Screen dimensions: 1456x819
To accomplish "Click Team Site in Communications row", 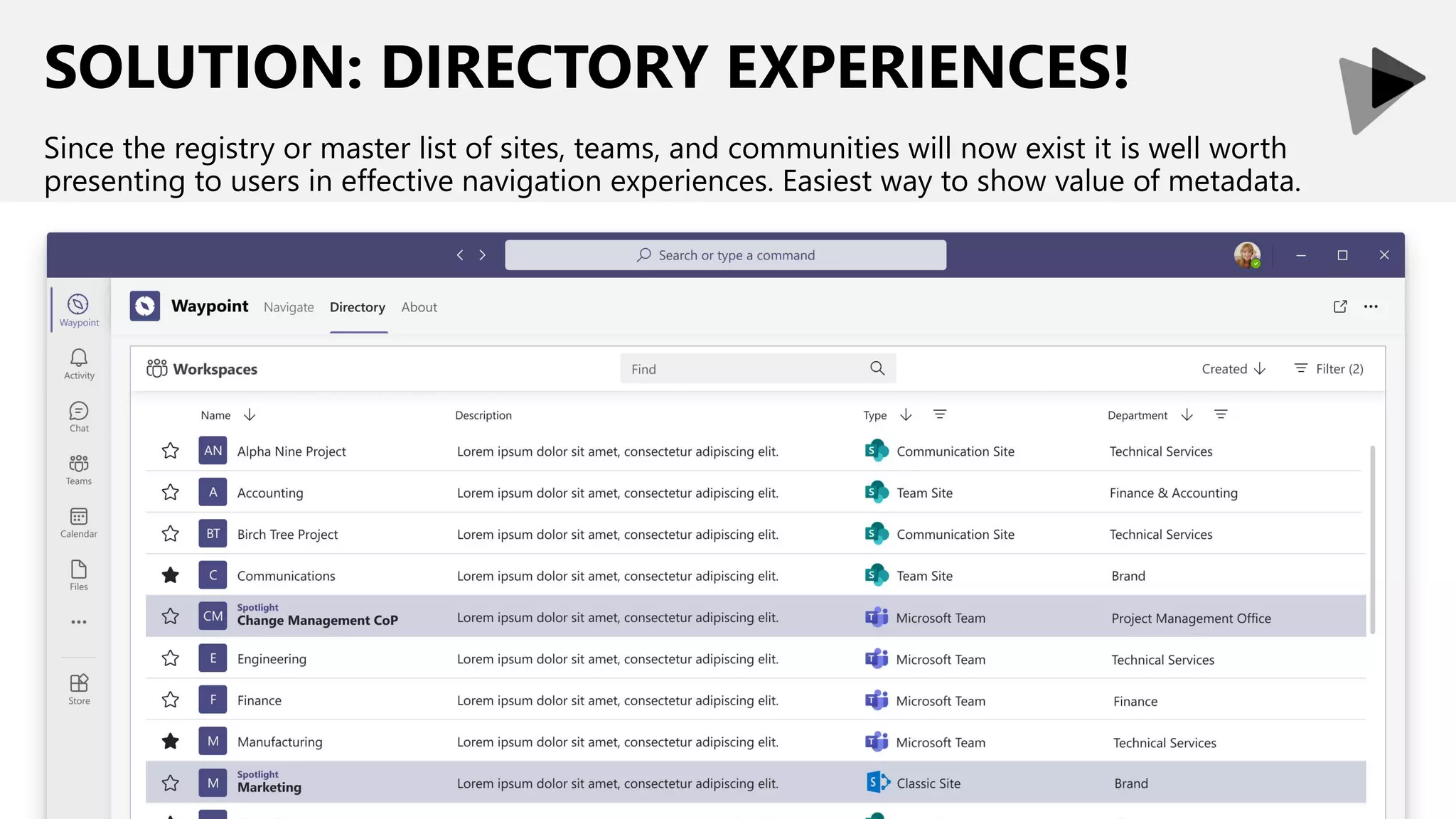I will click(924, 576).
